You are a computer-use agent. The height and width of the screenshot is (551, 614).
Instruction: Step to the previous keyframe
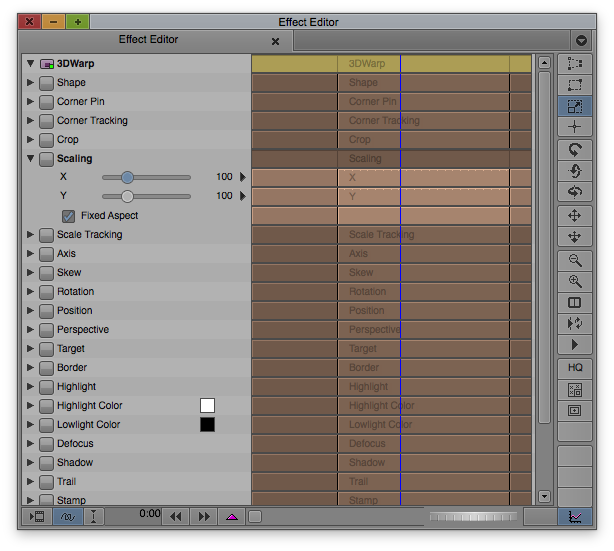pos(175,517)
